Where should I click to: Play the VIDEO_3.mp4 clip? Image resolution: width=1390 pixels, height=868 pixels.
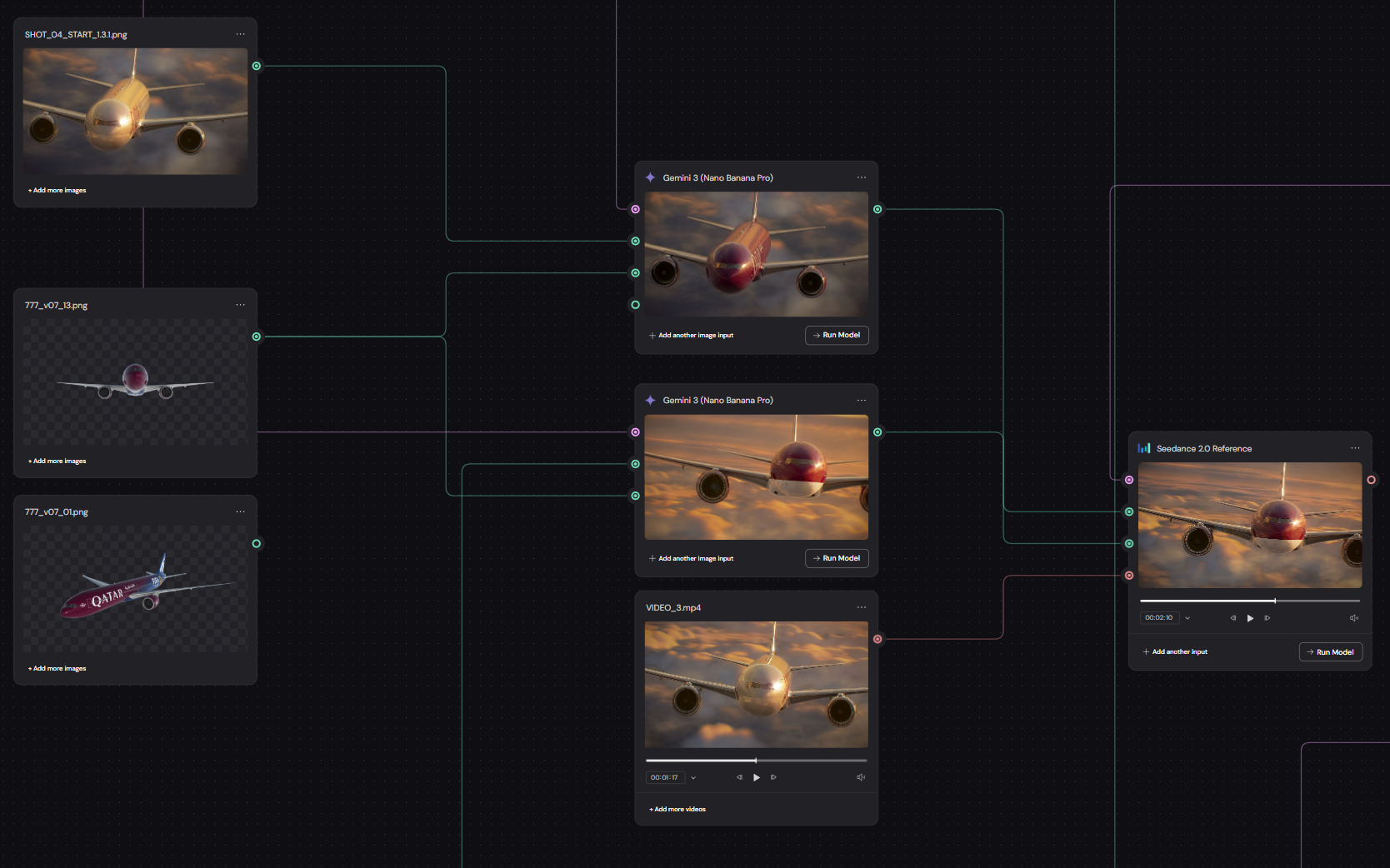tap(757, 777)
